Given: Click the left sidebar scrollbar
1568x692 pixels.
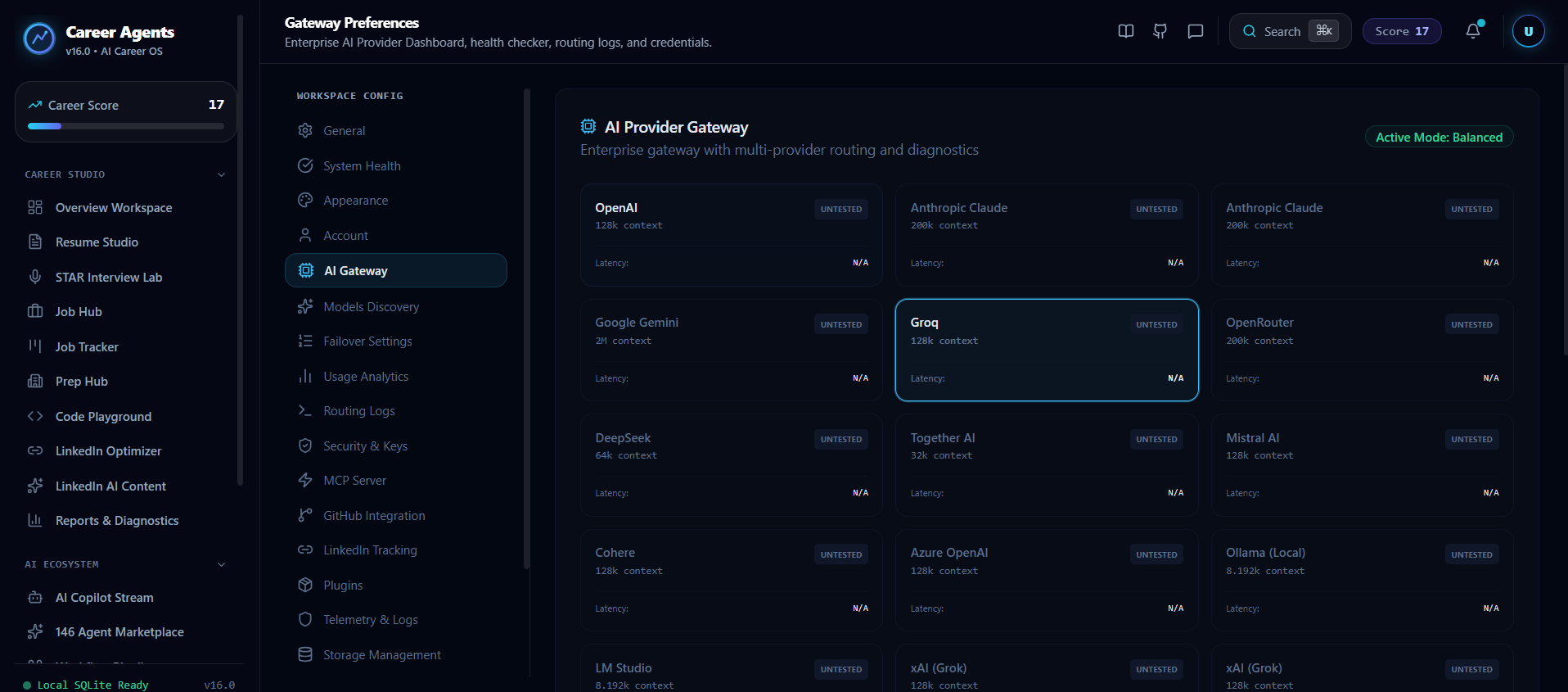Looking at the screenshot, I should 240,250.
